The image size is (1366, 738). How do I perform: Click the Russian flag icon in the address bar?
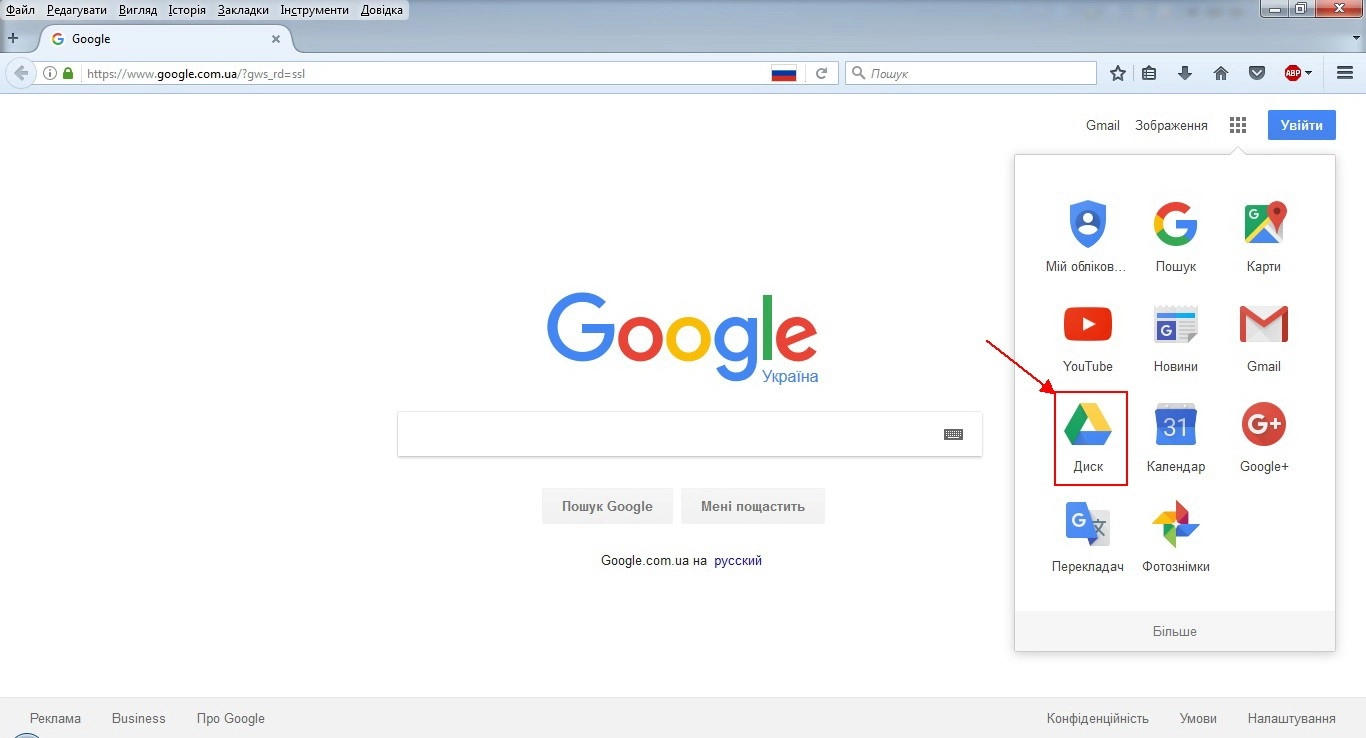point(784,73)
